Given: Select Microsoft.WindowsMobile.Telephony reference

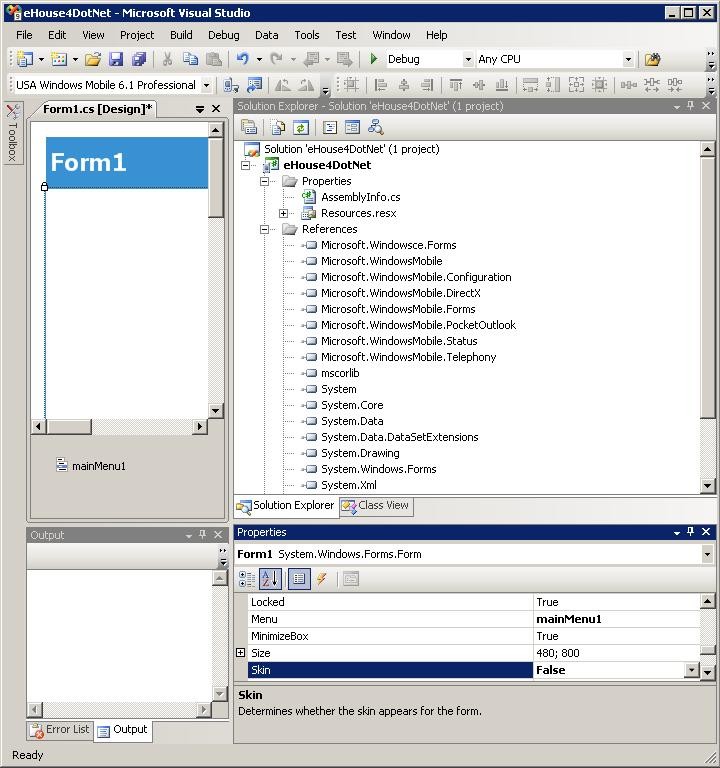Looking at the screenshot, I should pyautogui.click(x=408, y=357).
